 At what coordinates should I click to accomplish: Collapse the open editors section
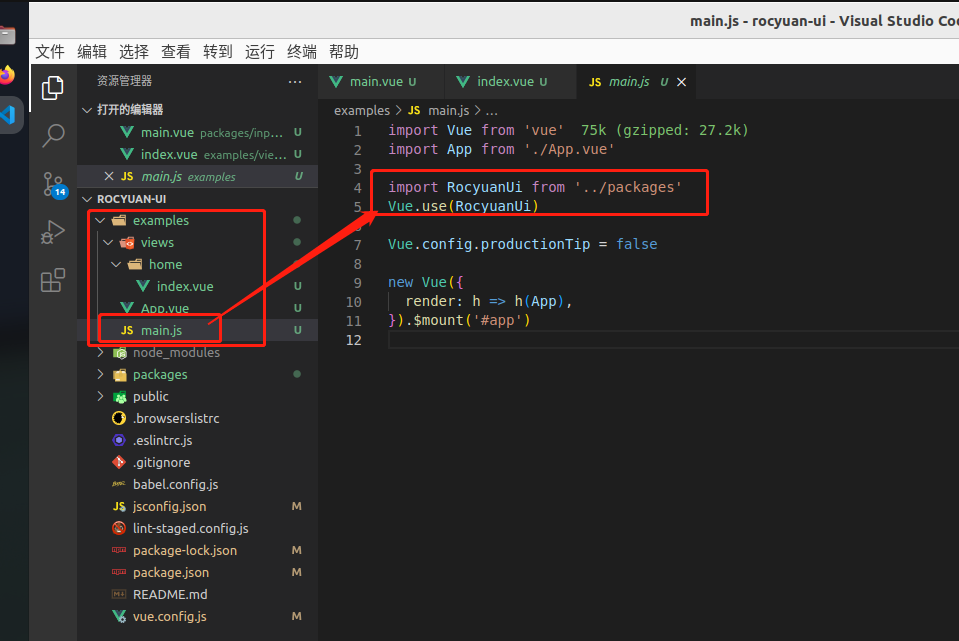tap(87, 110)
